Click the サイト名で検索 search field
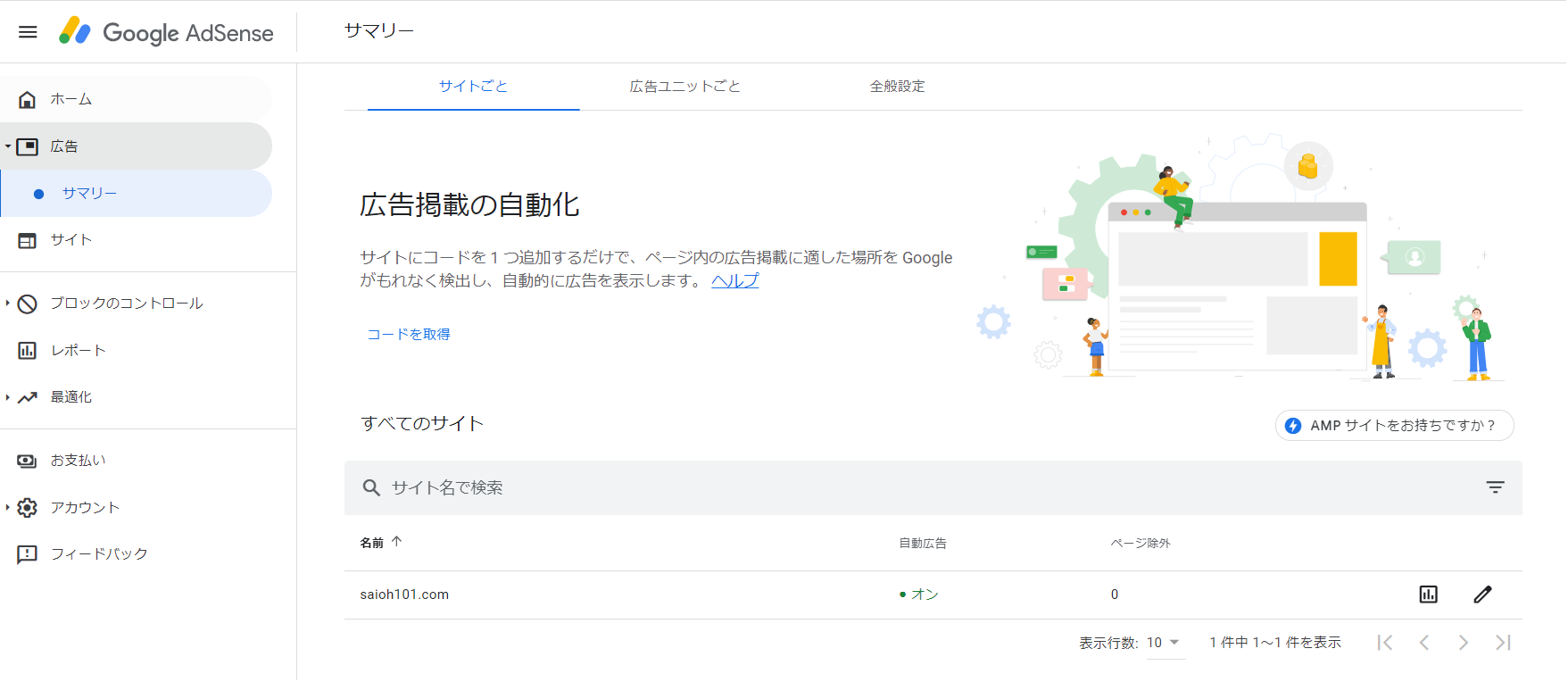The height and width of the screenshot is (682, 1568). click(x=714, y=488)
